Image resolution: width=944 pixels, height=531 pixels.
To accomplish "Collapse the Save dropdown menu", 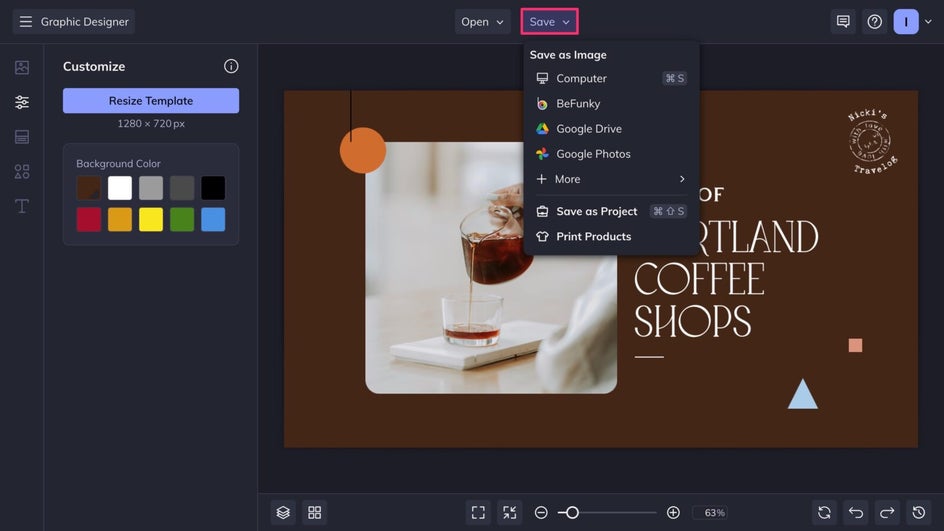I will pyautogui.click(x=549, y=22).
